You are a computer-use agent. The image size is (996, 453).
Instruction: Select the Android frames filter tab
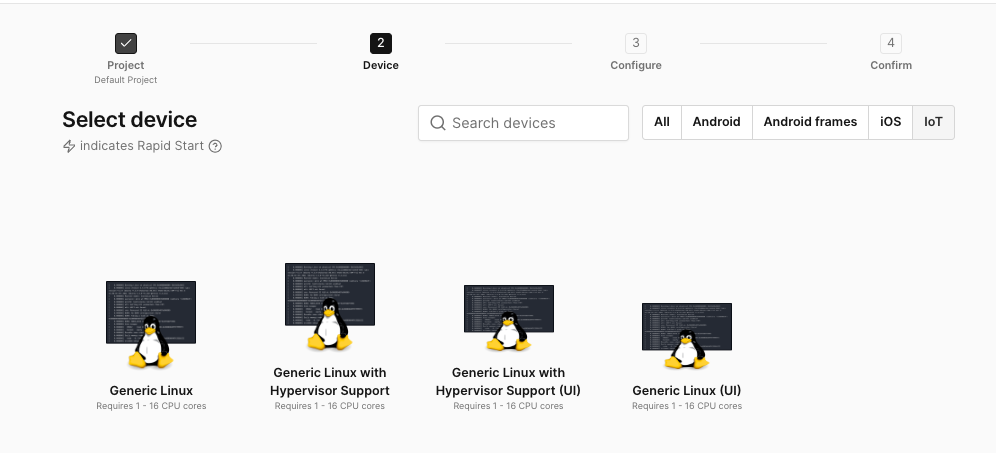coord(810,122)
